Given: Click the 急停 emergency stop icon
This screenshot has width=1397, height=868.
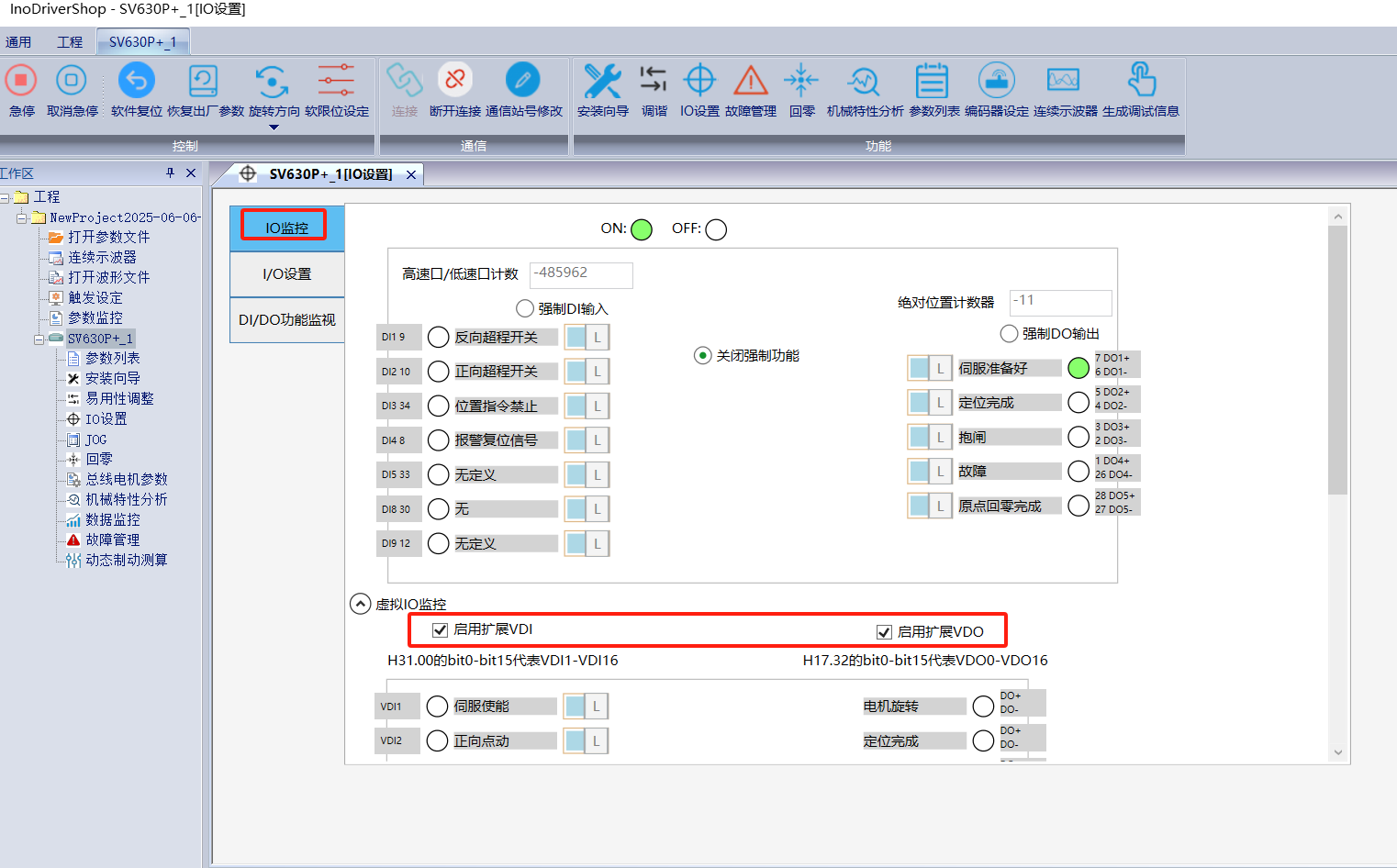Looking at the screenshot, I should coord(21,82).
